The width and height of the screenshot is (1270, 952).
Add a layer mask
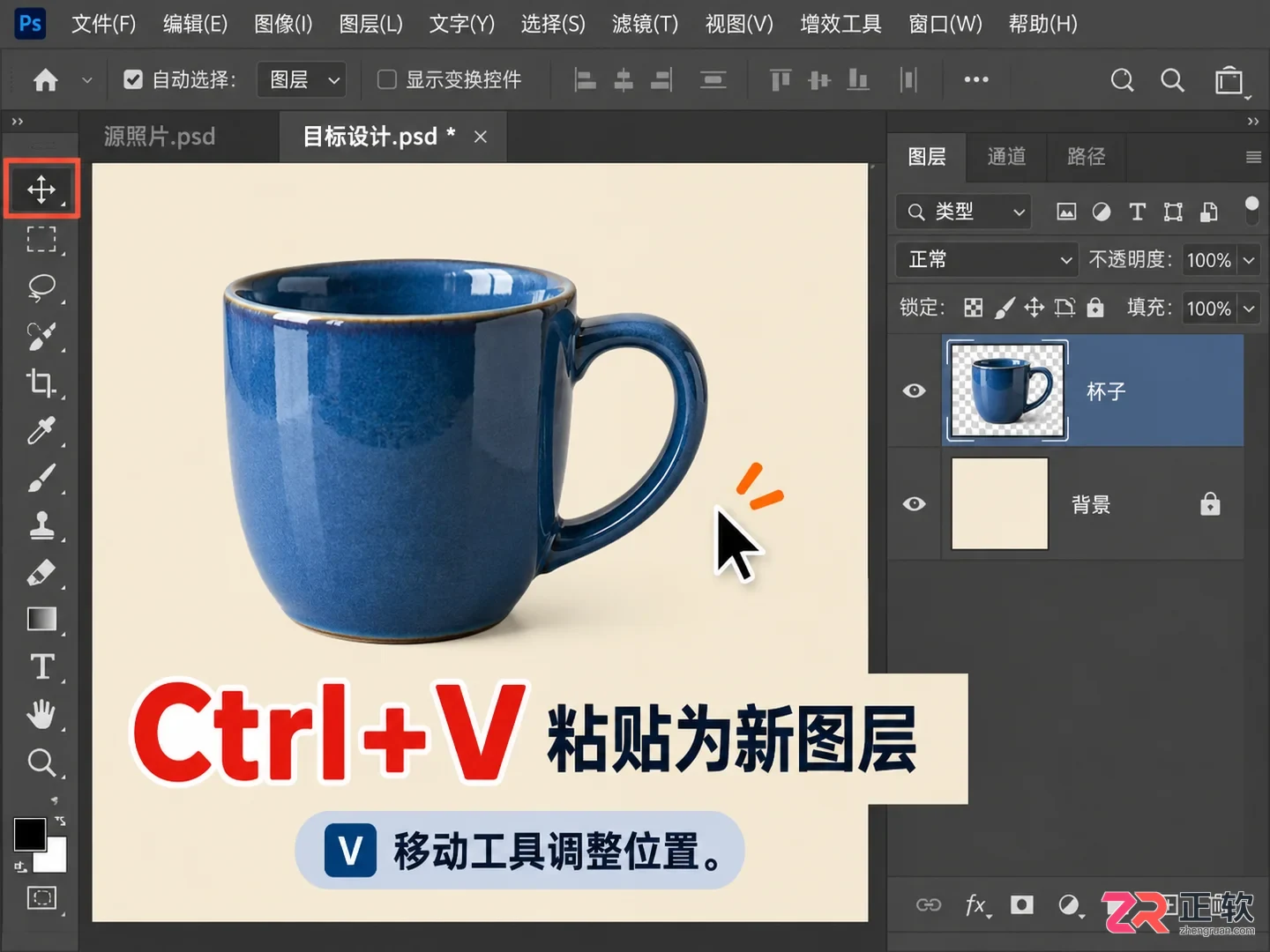coord(1022,905)
